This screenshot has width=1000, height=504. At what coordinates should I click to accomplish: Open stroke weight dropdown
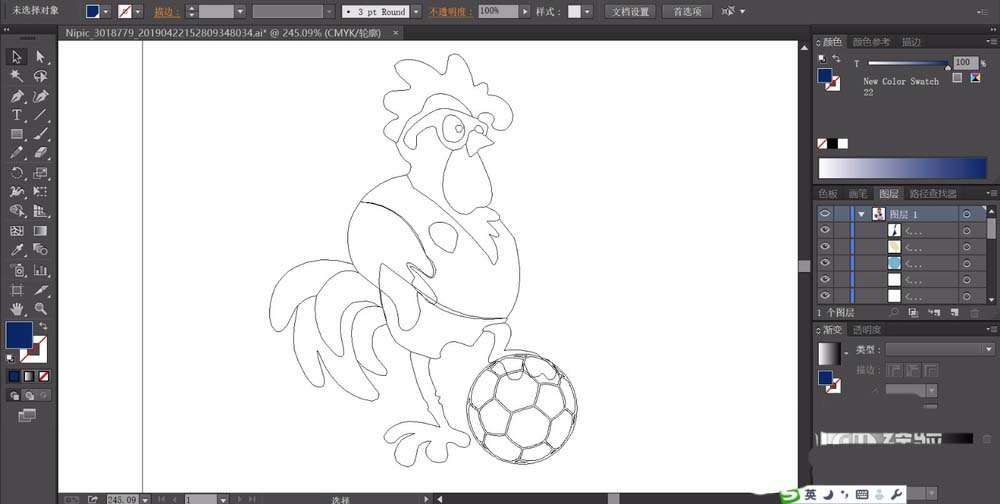(240, 11)
